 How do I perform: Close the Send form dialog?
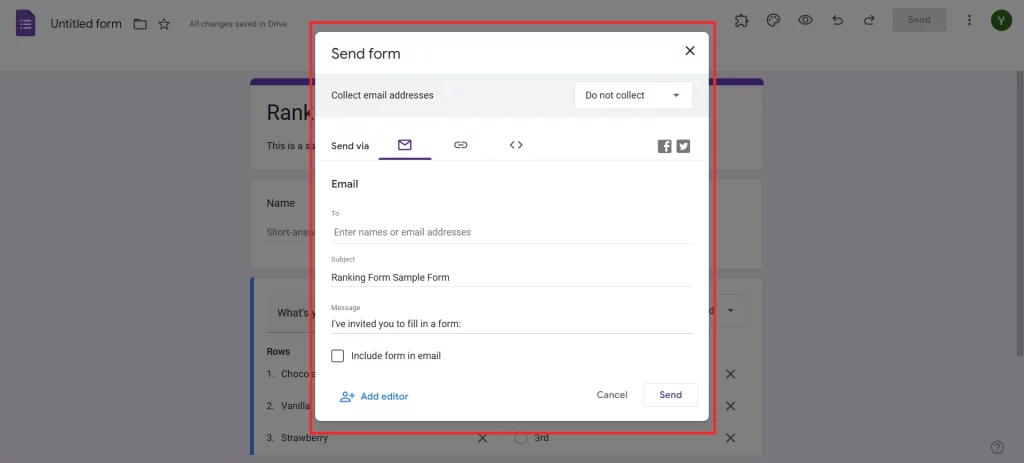[x=690, y=51]
